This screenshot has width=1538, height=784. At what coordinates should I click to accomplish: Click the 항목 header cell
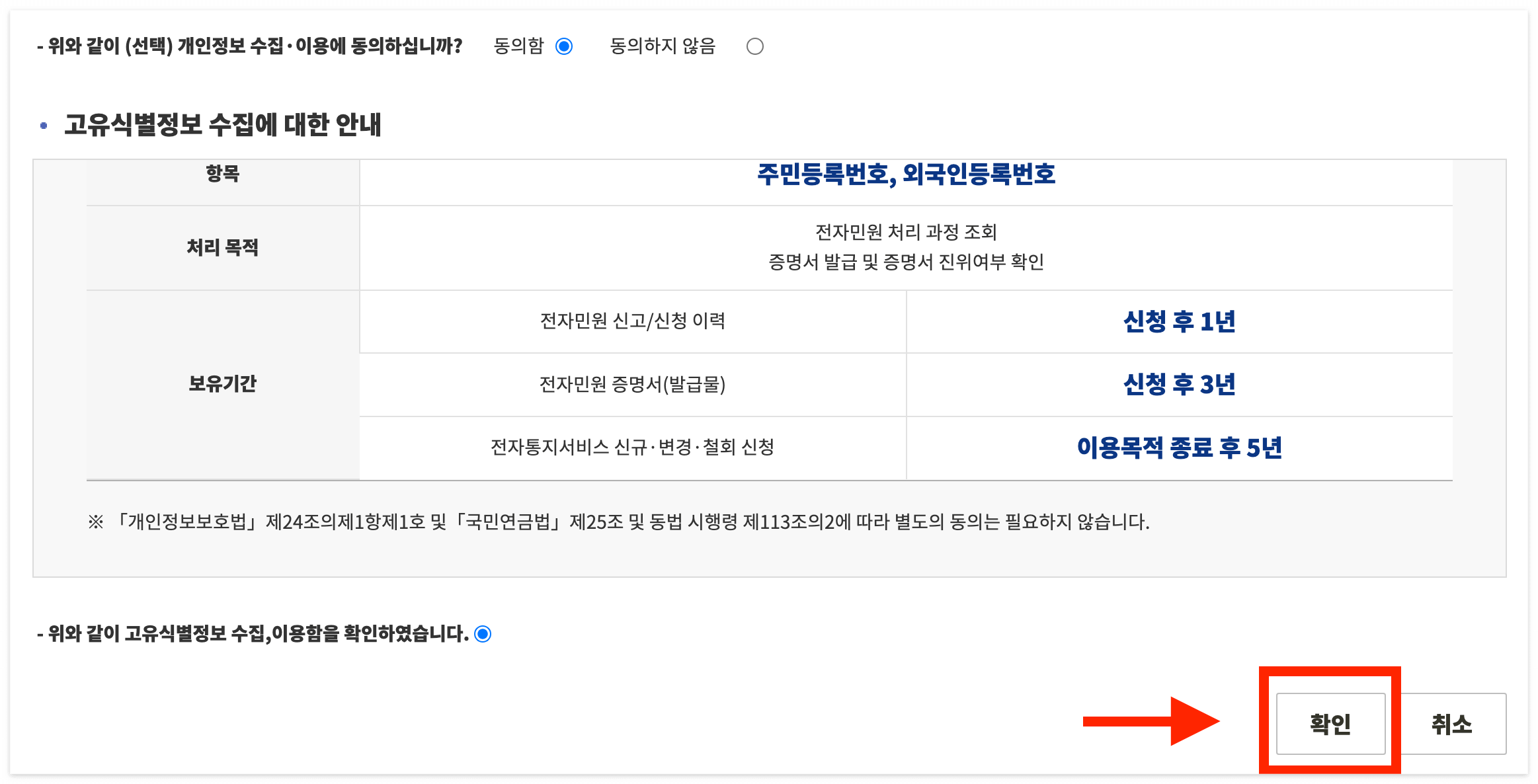[223, 175]
